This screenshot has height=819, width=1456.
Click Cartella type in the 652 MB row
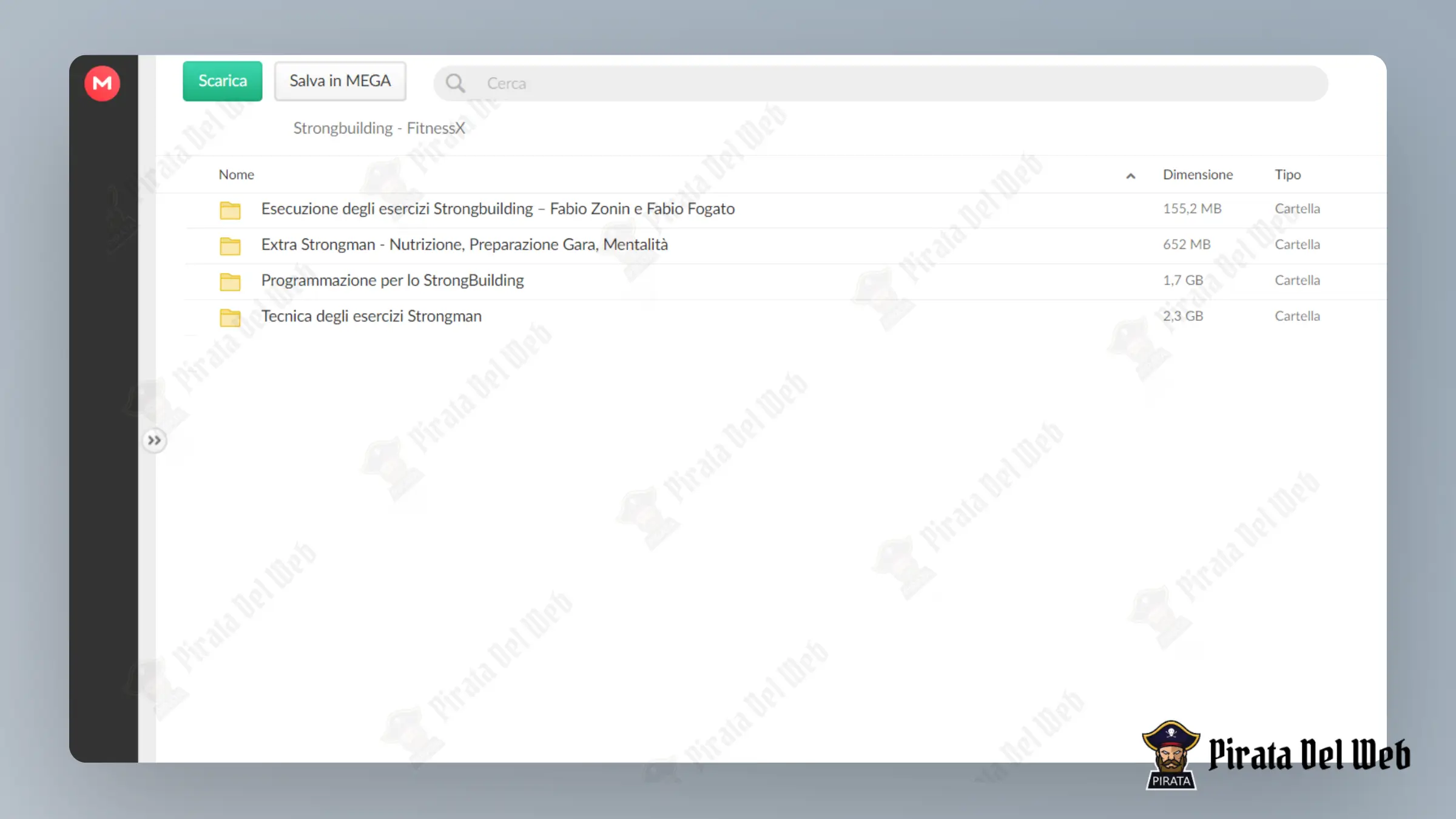tap(1297, 244)
